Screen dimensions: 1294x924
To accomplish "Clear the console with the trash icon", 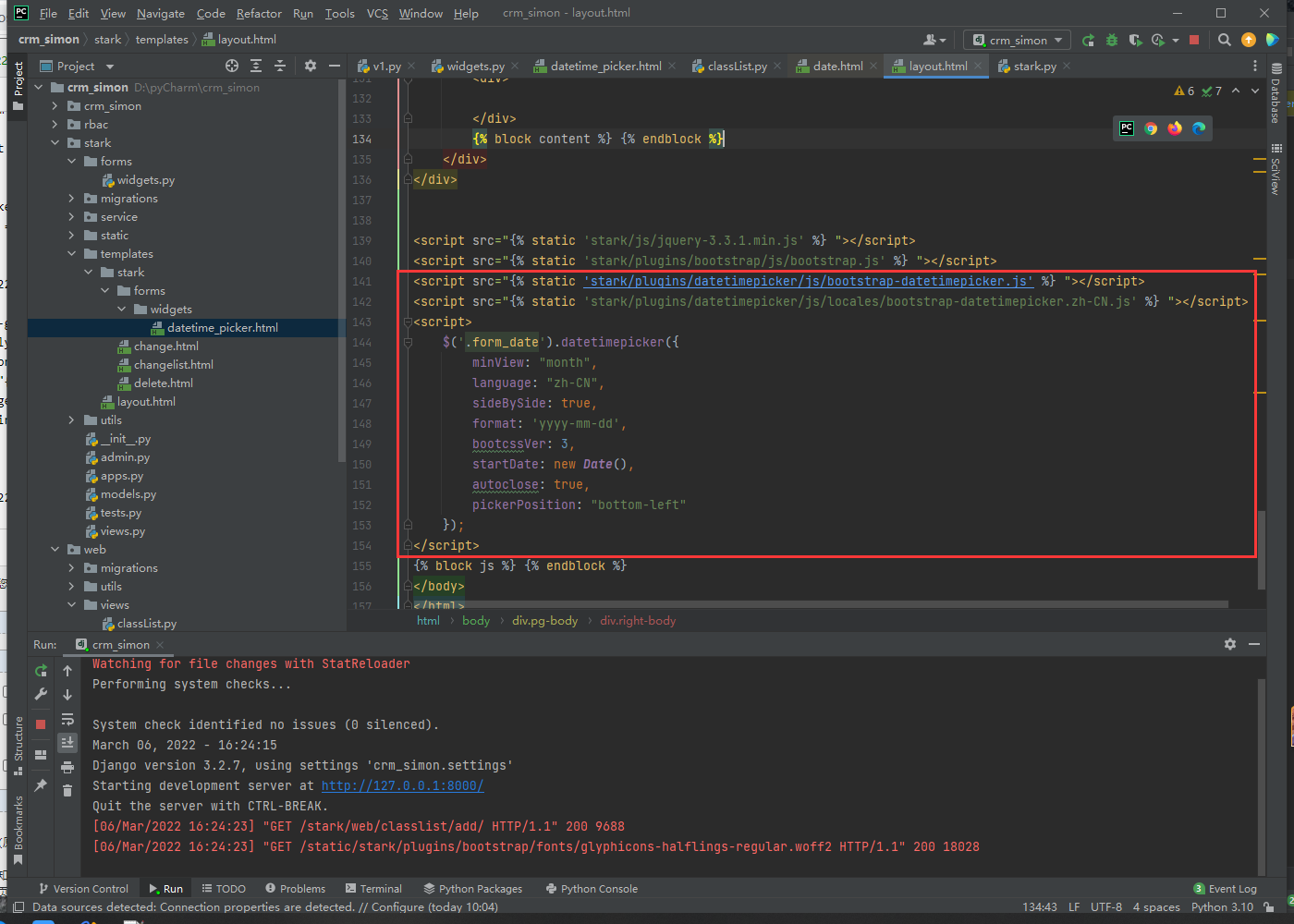I will pyautogui.click(x=67, y=790).
